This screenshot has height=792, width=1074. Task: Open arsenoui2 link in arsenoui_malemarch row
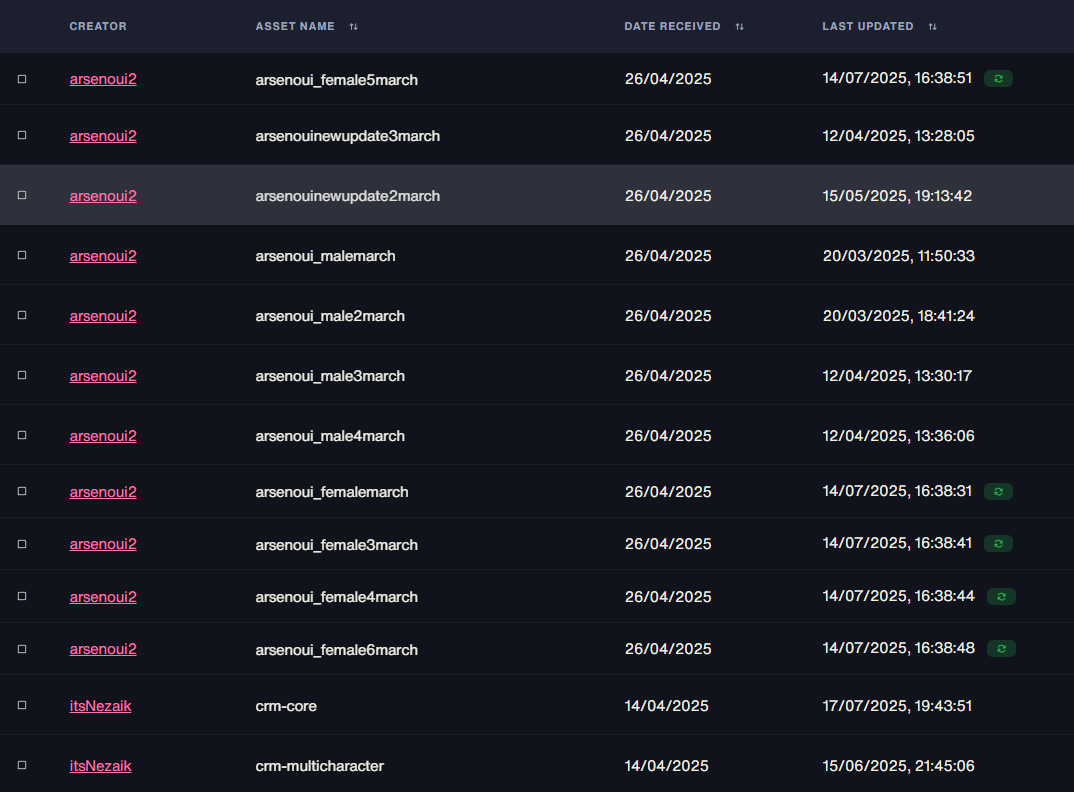click(x=103, y=256)
